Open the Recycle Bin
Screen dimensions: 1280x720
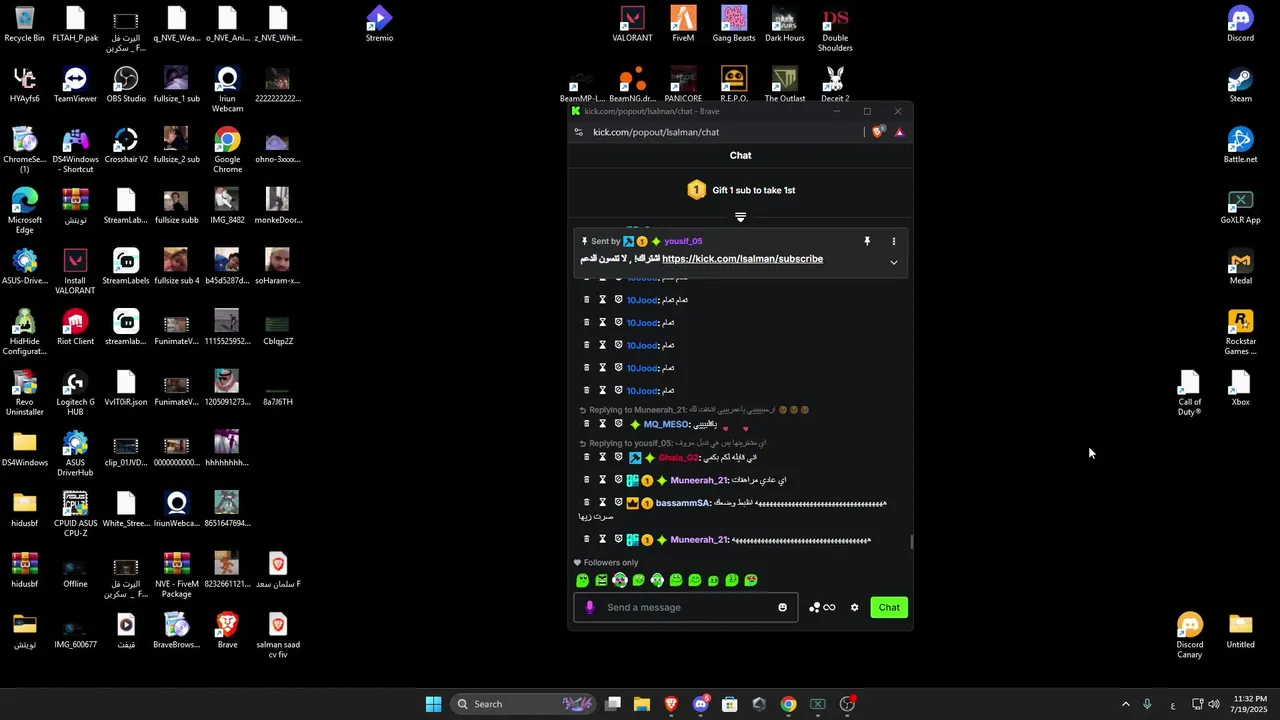(25, 25)
